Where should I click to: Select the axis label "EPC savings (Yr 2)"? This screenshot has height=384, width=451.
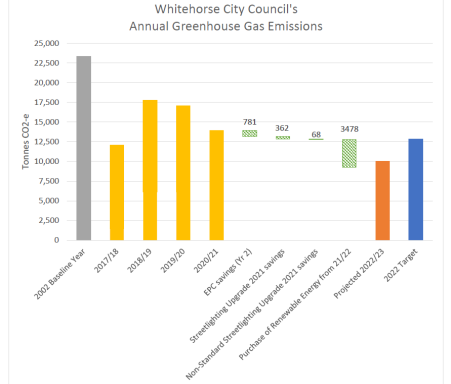pyautogui.click(x=228, y=272)
